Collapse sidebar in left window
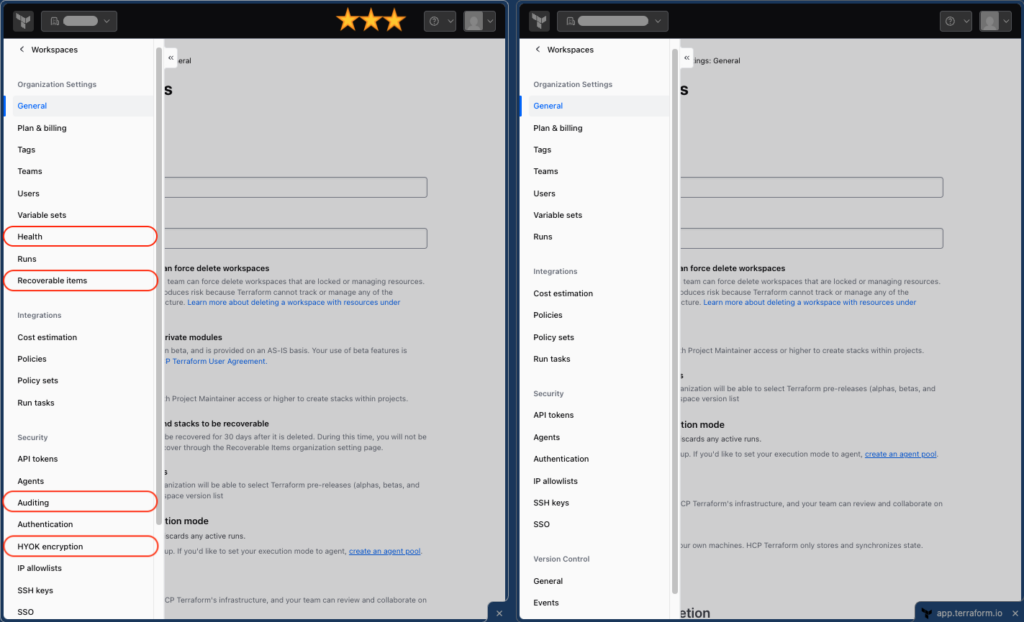The height and width of the screenshot is (622, 1024). 170,57
